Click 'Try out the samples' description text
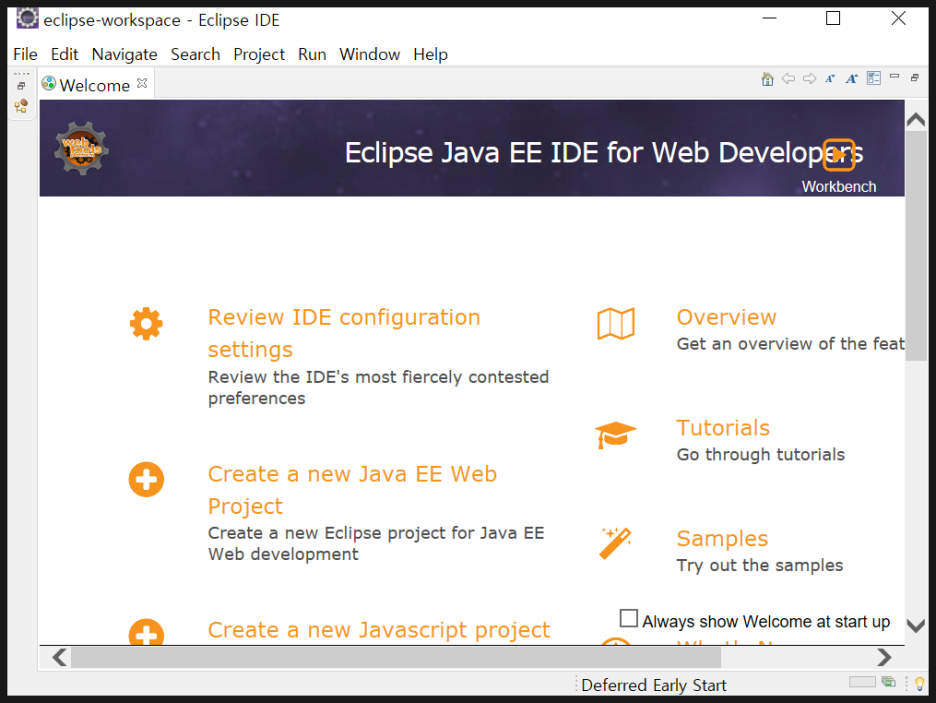Image resolution: width=936 pixels, height=703 pixels. click(759, 565)
